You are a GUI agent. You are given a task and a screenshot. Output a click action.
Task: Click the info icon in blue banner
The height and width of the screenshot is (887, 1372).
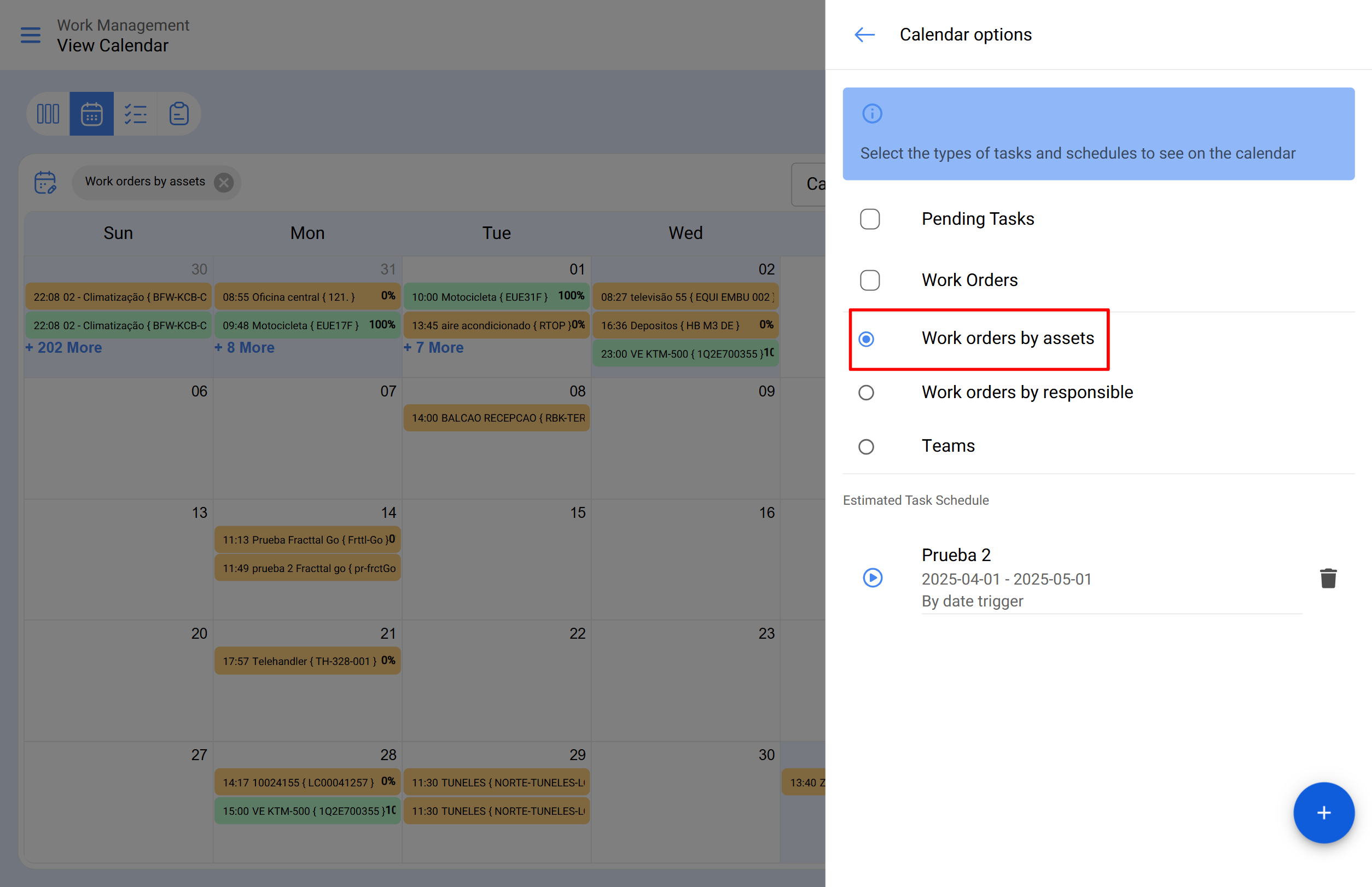(872, 113)
